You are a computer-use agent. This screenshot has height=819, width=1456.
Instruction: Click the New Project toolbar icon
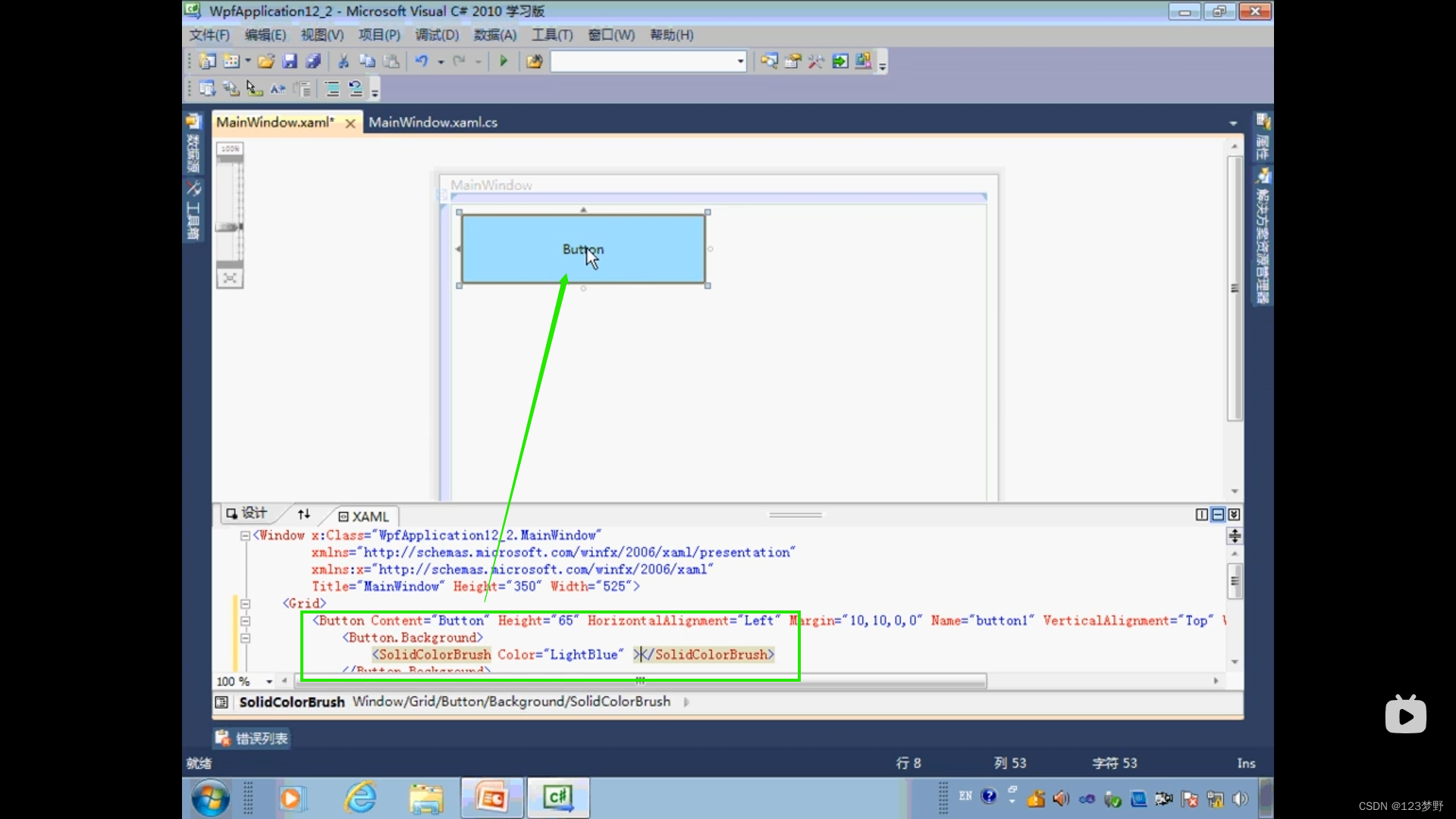[207, 61]
